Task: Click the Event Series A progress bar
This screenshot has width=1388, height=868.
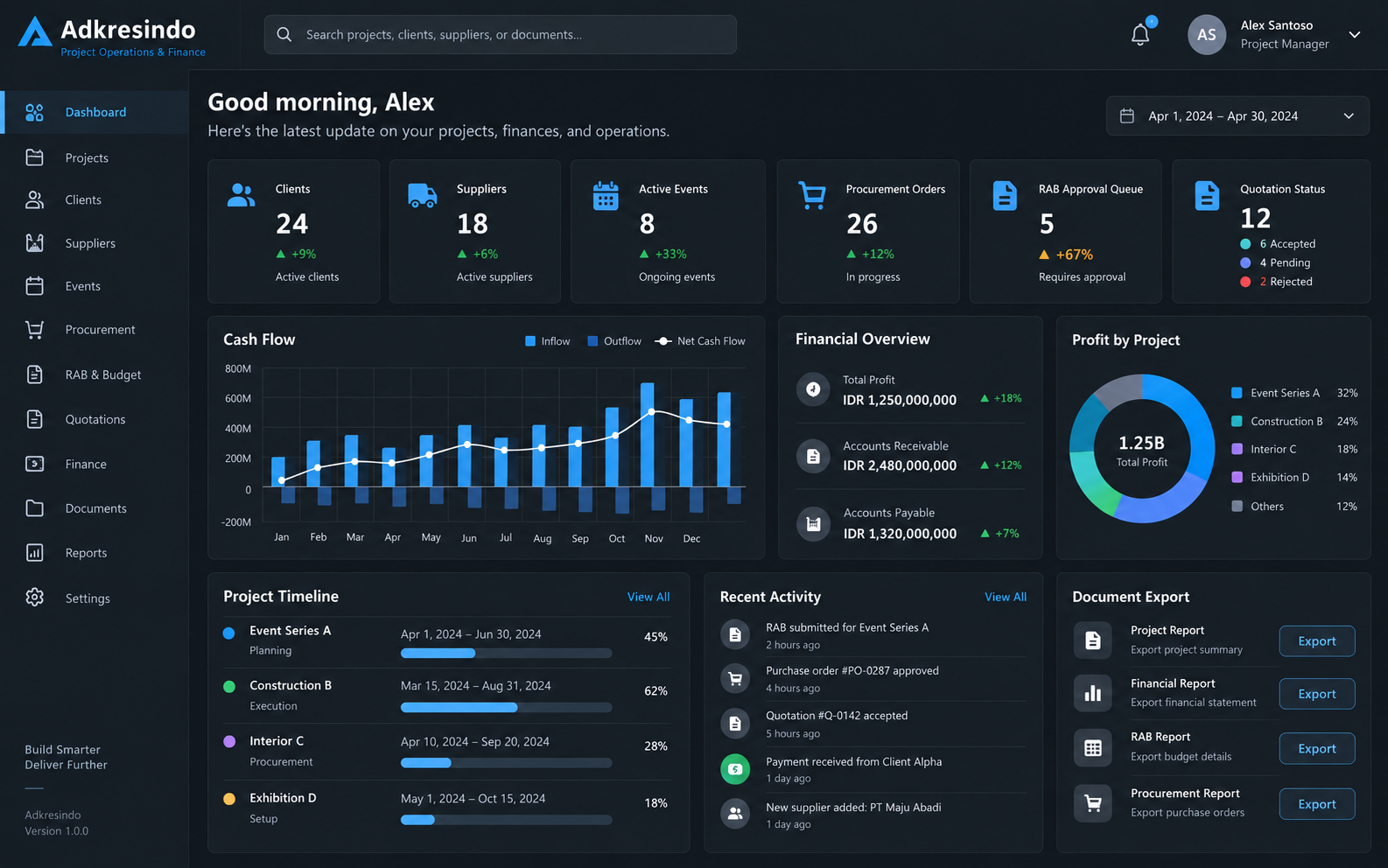Action: 506,653
